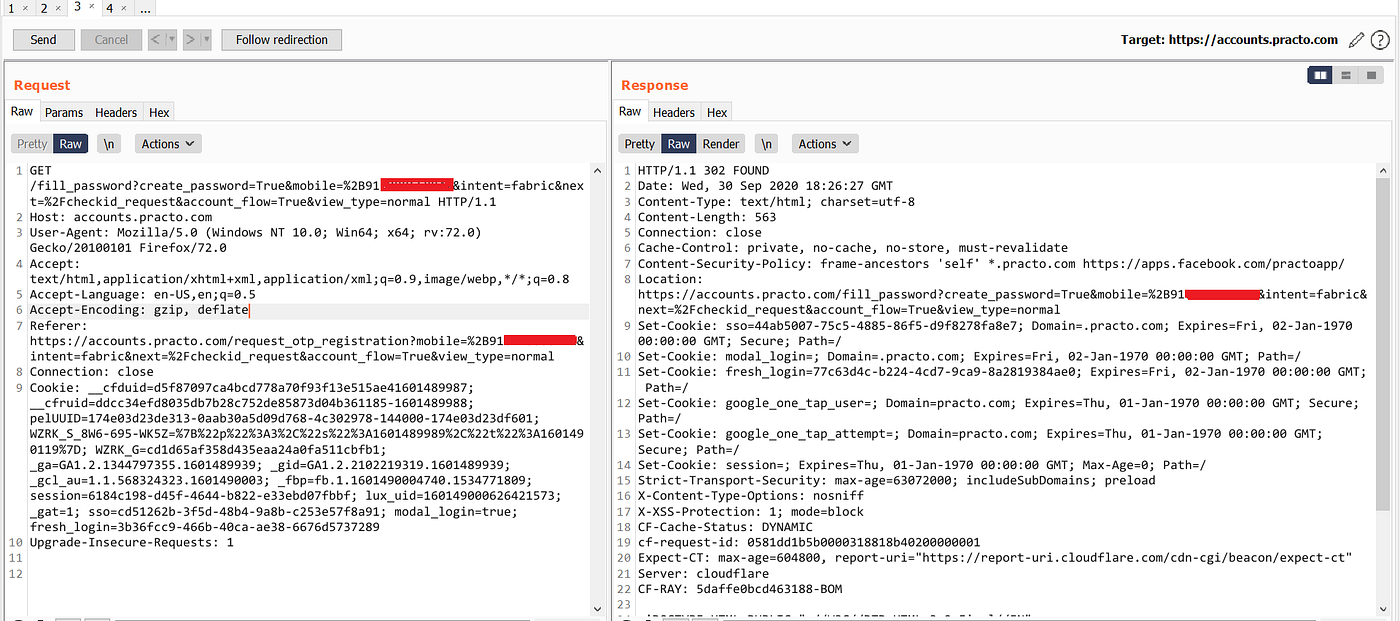The image size is (1400, 621).
Task: Close Repeater tab 4
Action: click(x=123, y=8)
